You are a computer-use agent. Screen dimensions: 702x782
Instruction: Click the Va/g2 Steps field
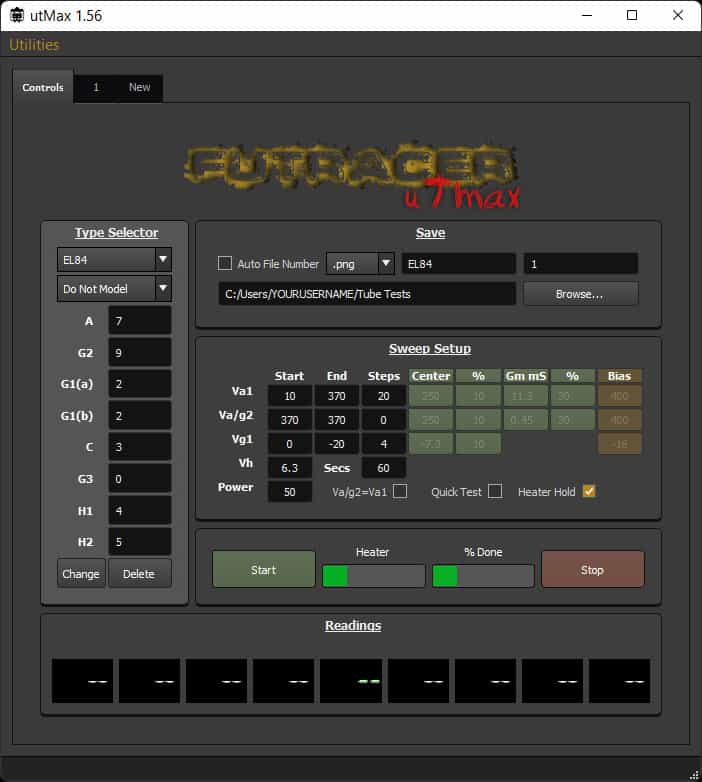point(383,420)
